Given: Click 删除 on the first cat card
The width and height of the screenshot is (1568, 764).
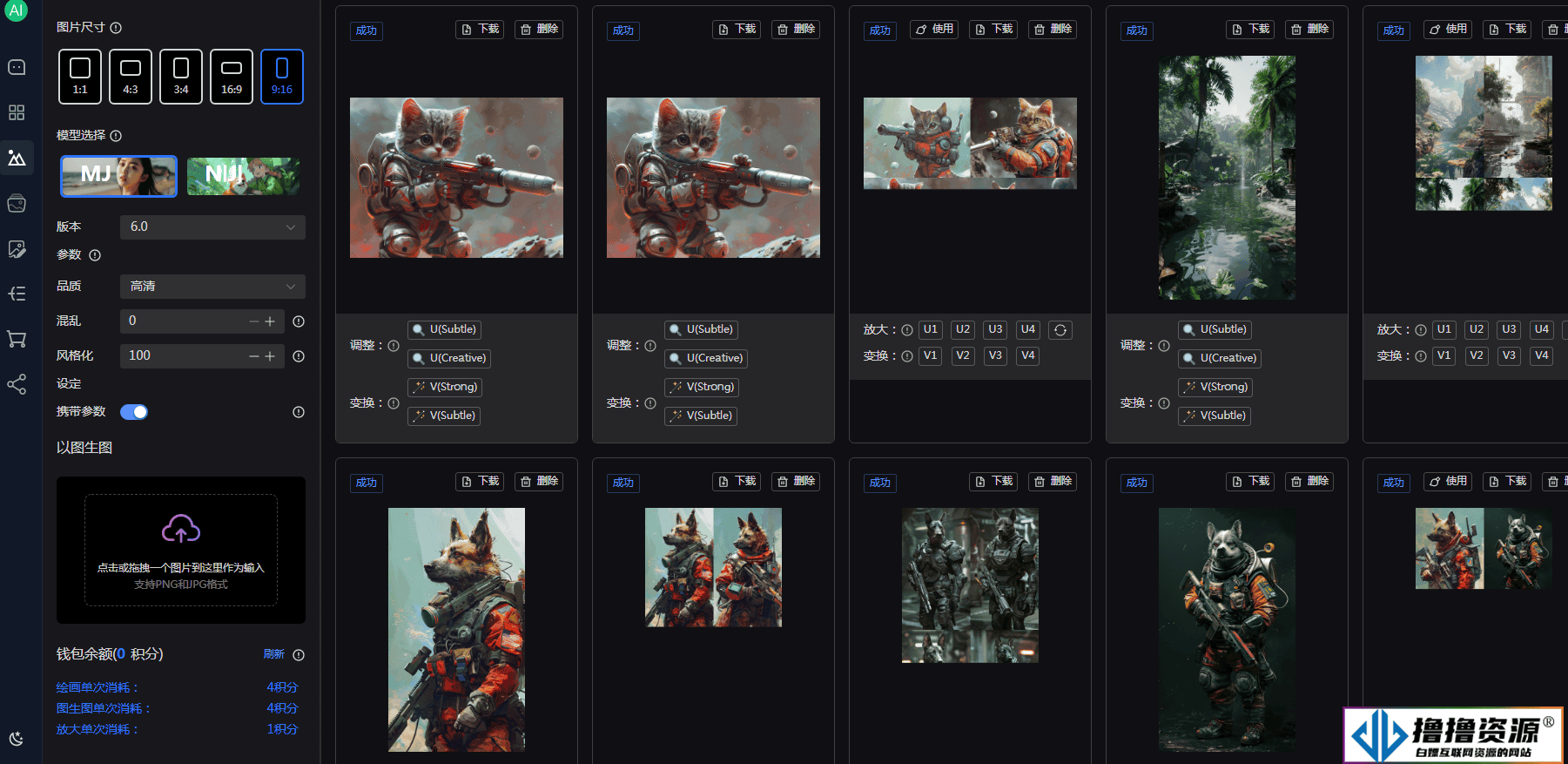Looking at the screenshot, I should click(x=539, y=30).
